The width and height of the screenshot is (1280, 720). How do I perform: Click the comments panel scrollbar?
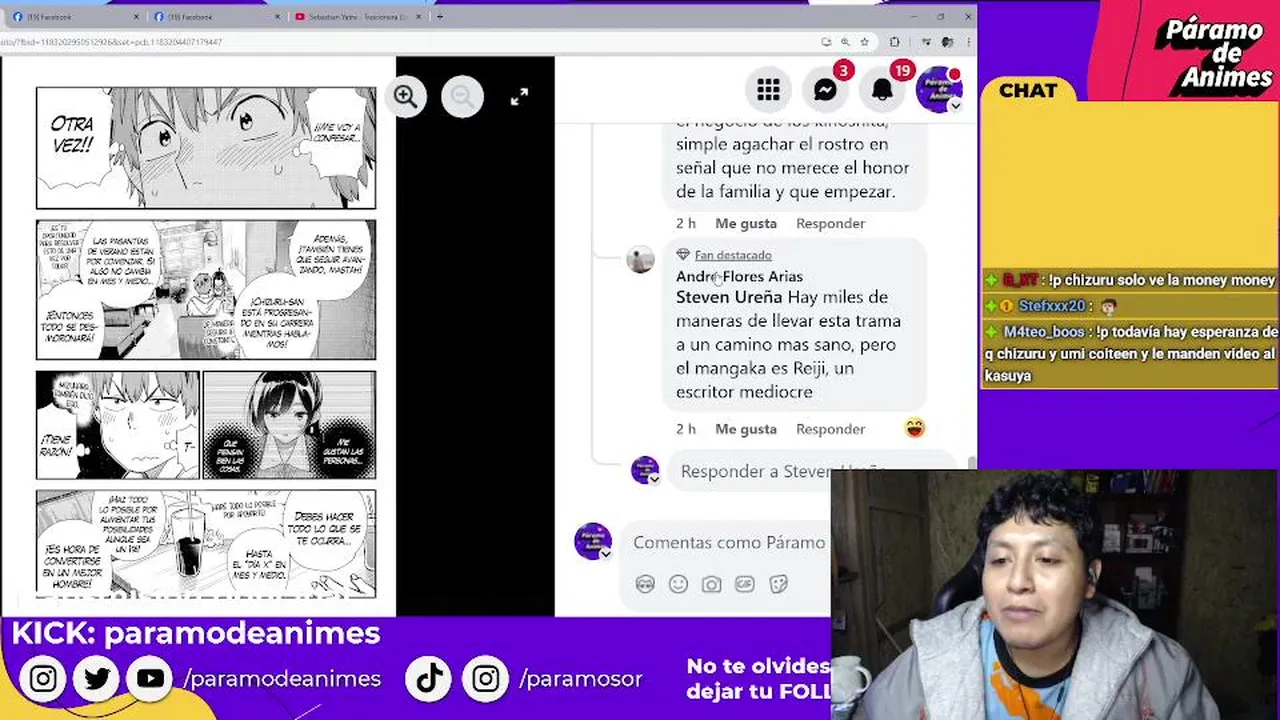971,462
